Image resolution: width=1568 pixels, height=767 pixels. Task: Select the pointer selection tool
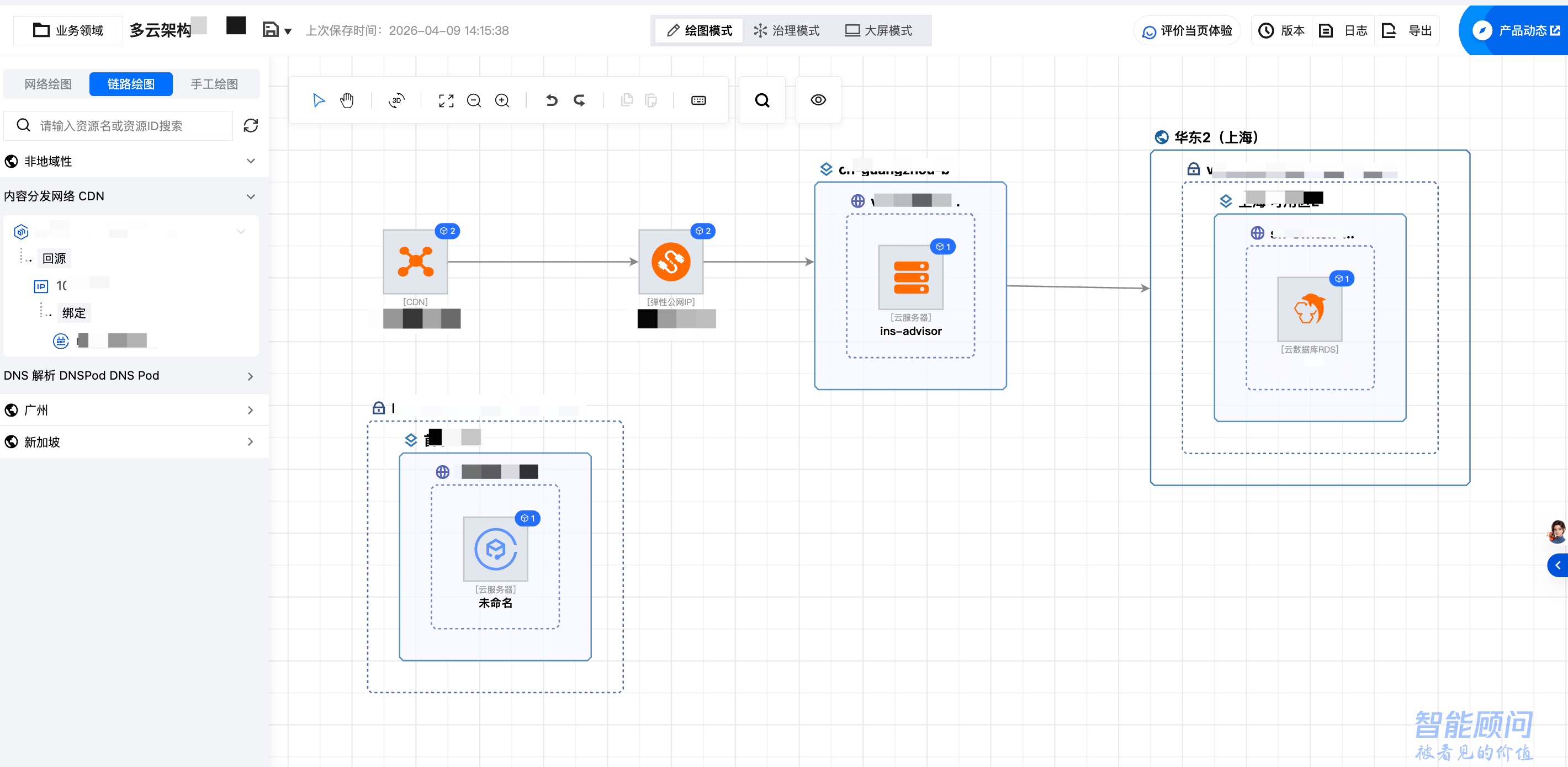[x=319, y=100]
